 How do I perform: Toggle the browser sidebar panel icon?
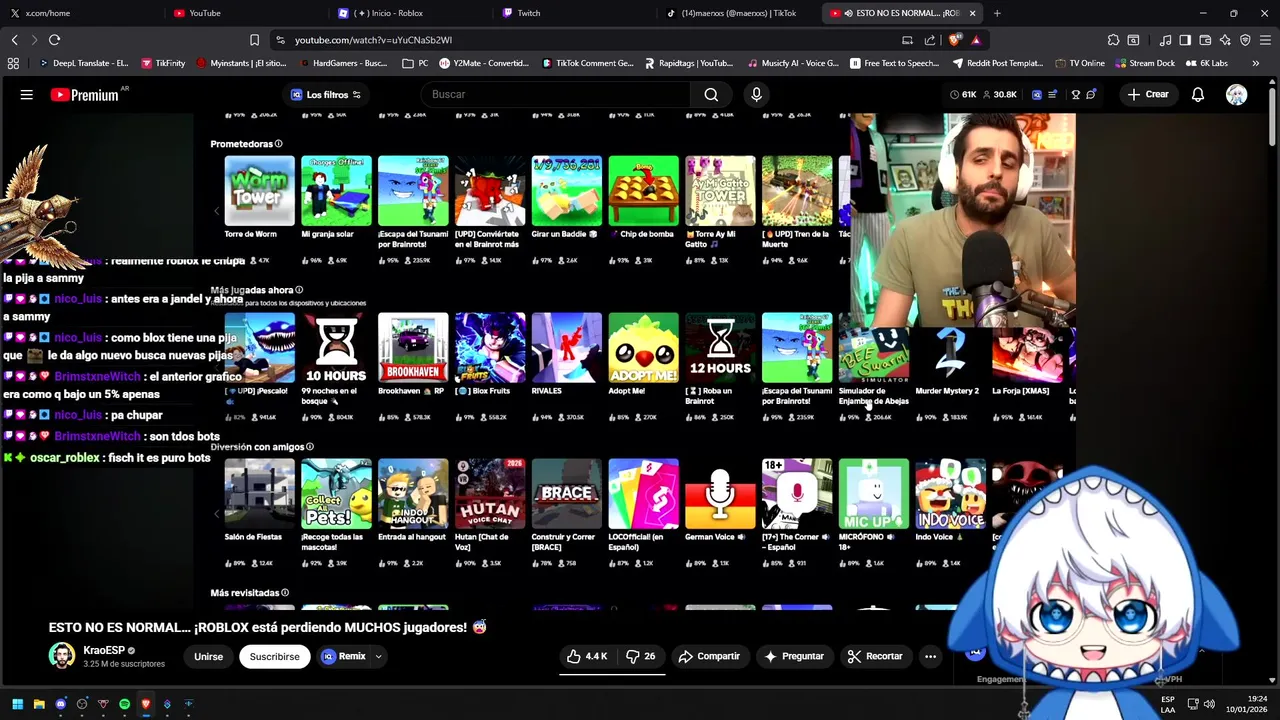(x=1185, y=40)
